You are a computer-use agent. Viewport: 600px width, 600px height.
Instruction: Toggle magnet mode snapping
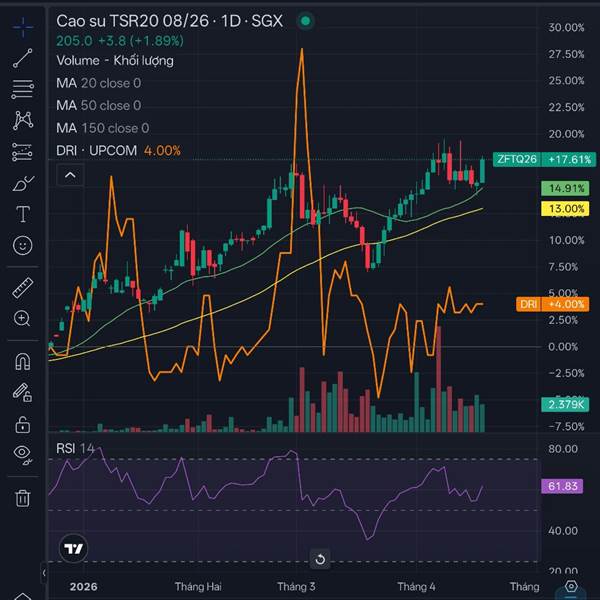point(23,362)
